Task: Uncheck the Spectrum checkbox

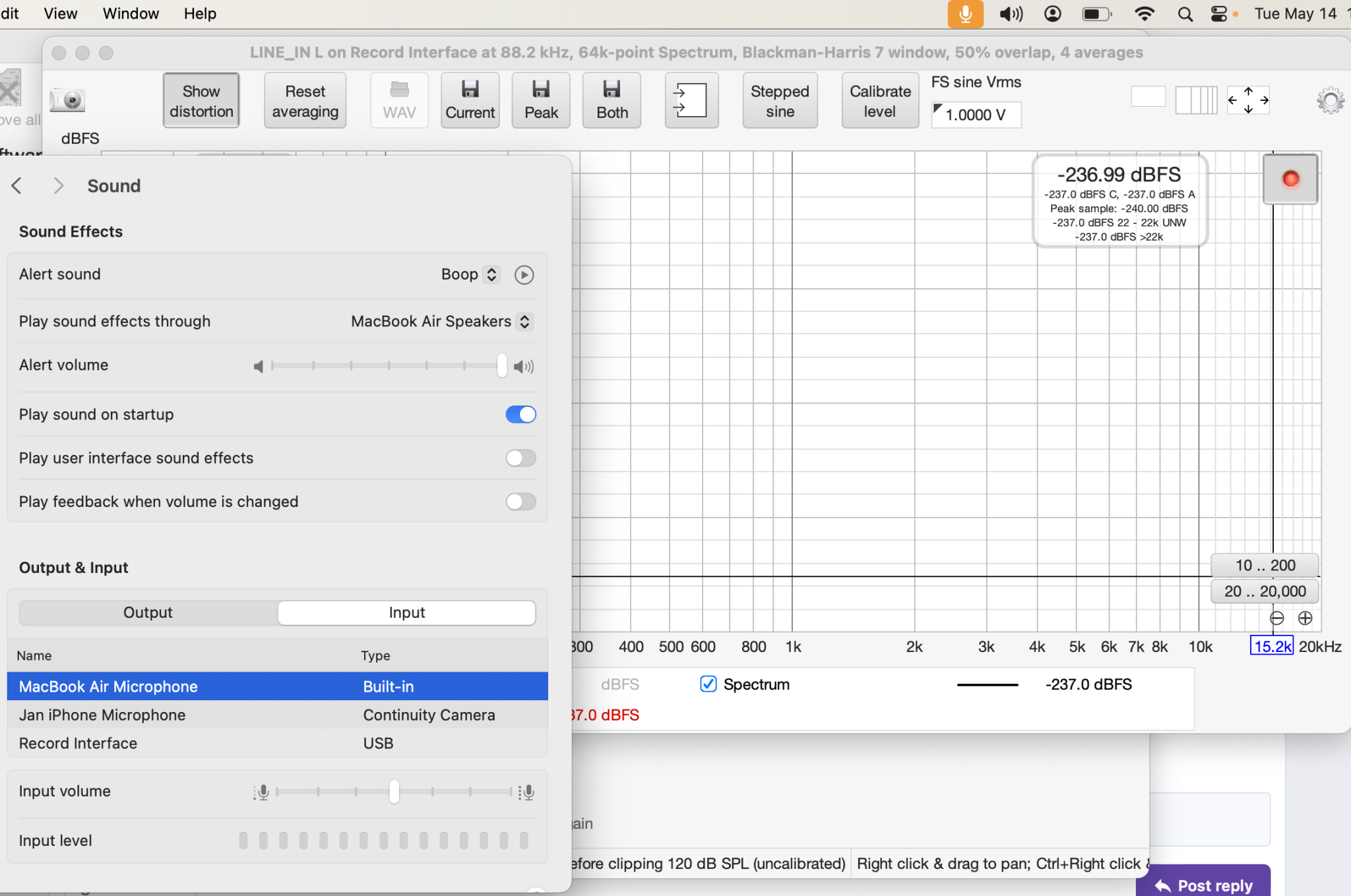Action: pyautogui.click(x=708, y=684)
